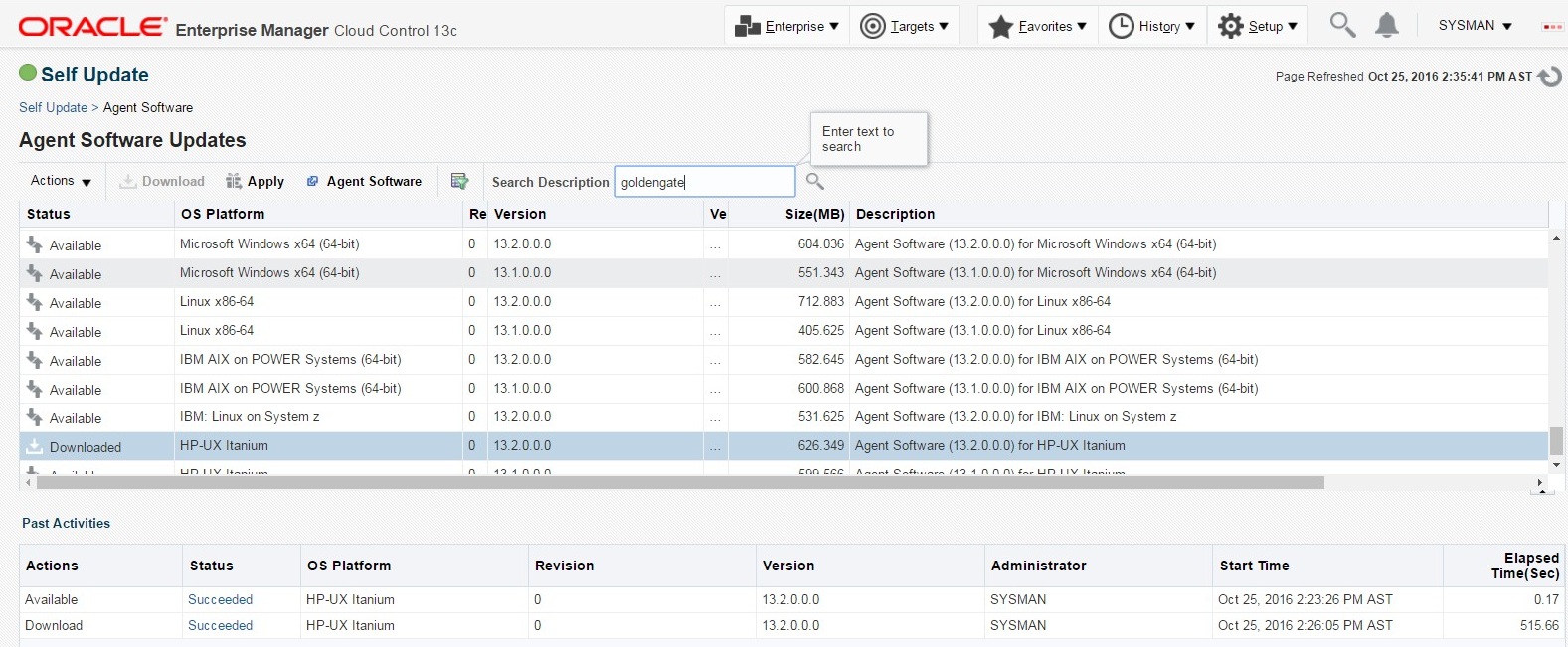This screenshot has width=1568, height=647.
Task: Click Available icon for Linux x86-64 13.1.0.0 row
Action: [x=34, y=331]
